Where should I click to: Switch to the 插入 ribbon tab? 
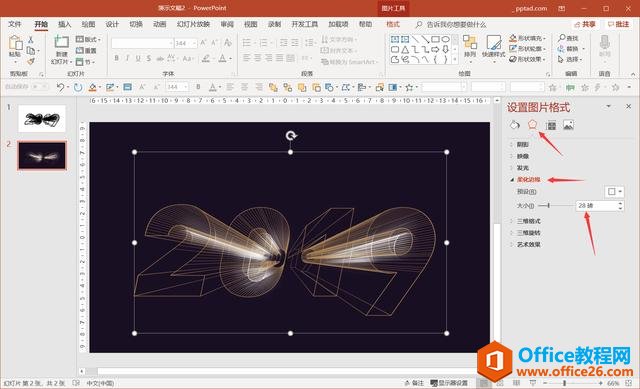(64, 24)
